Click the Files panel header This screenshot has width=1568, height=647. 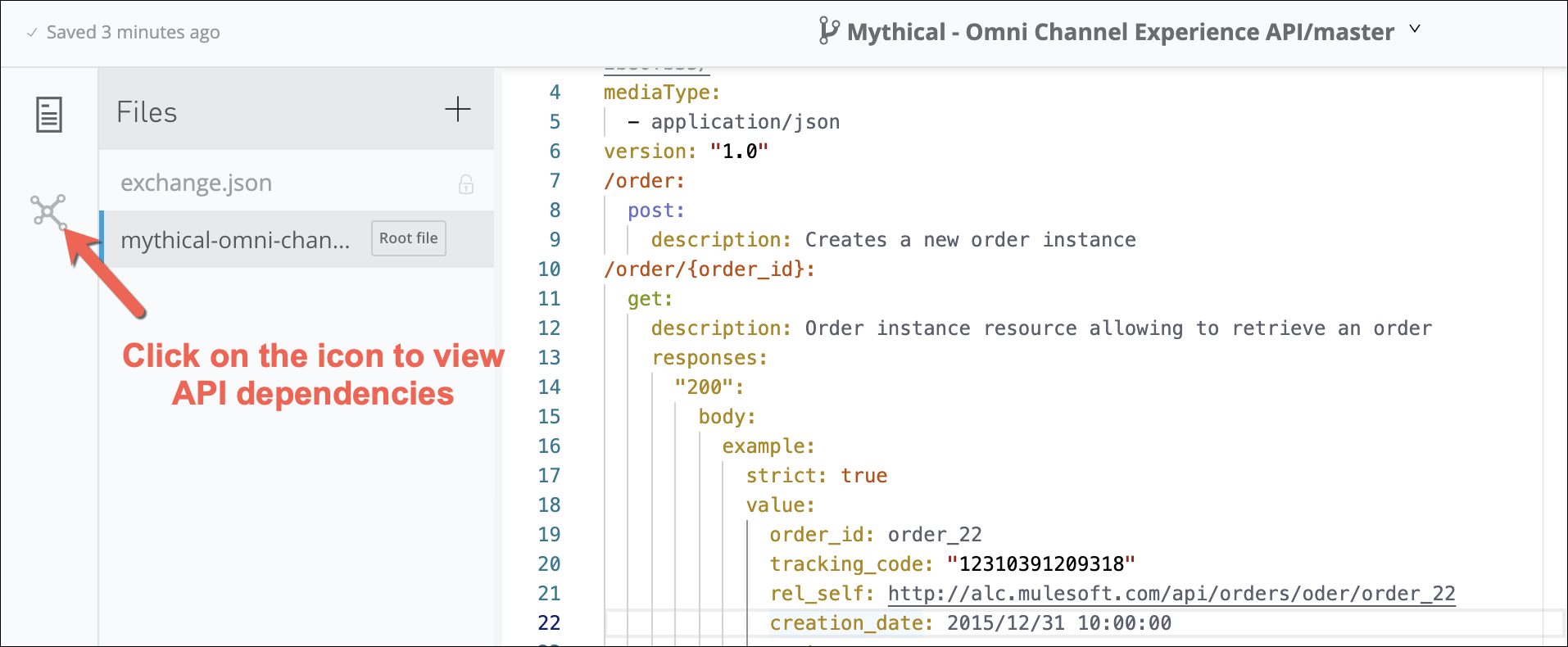tap(147, 112)
